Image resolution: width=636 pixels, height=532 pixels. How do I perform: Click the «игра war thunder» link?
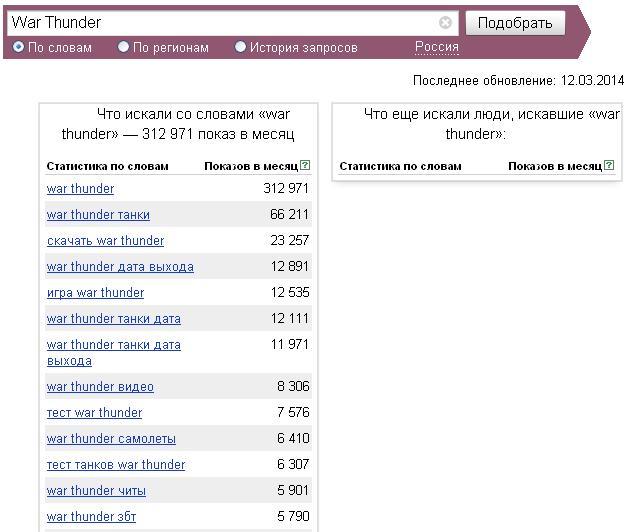(95, 293)
